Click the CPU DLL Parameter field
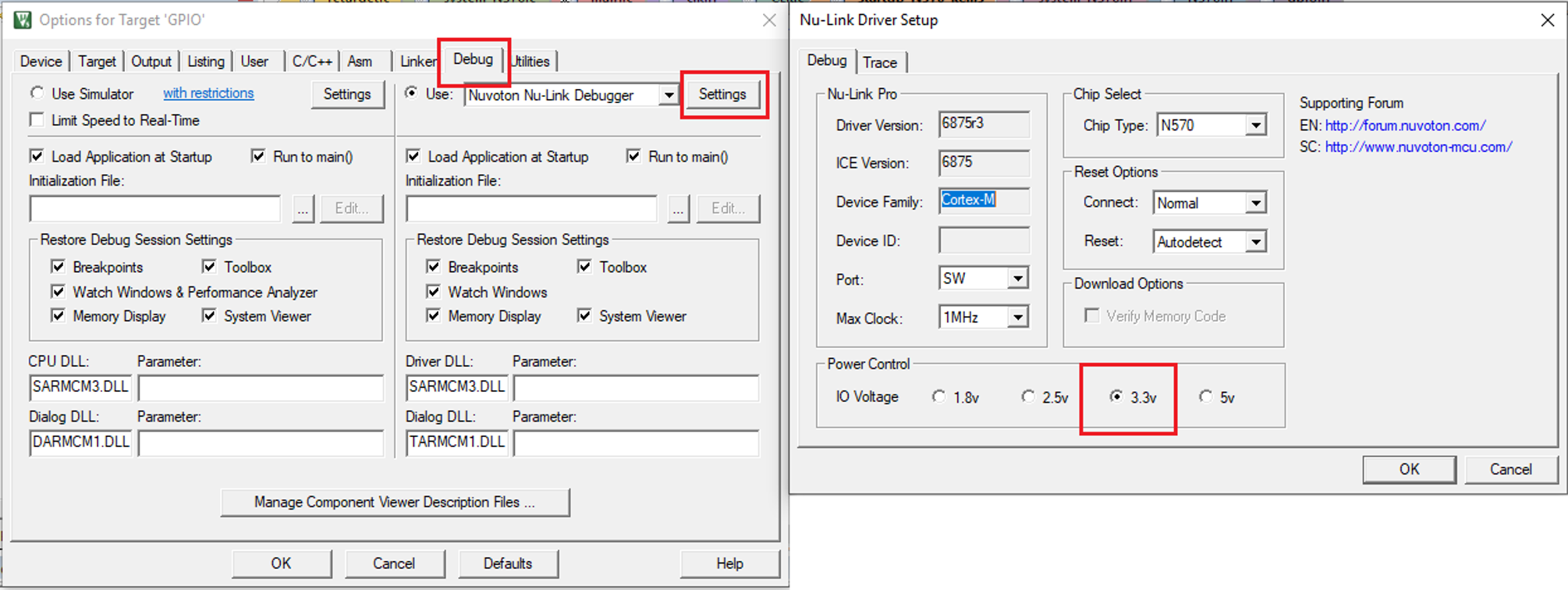The height and width of the screenshot is (590, 1568). [261, 388]
